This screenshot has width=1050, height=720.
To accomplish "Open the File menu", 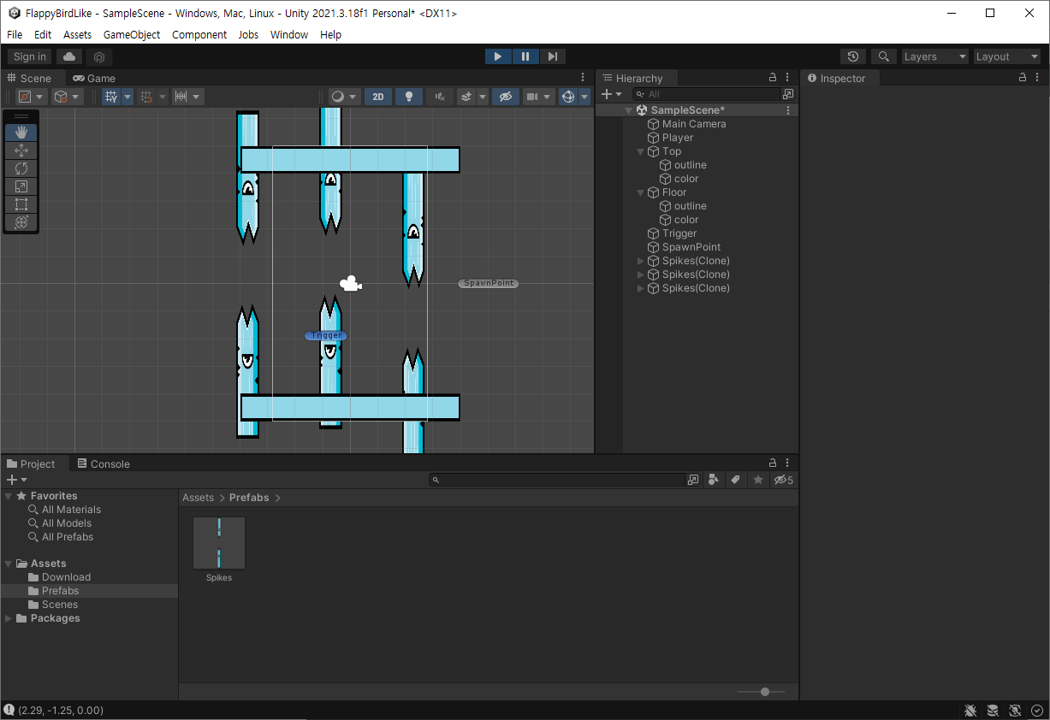I will pos(14,34).
